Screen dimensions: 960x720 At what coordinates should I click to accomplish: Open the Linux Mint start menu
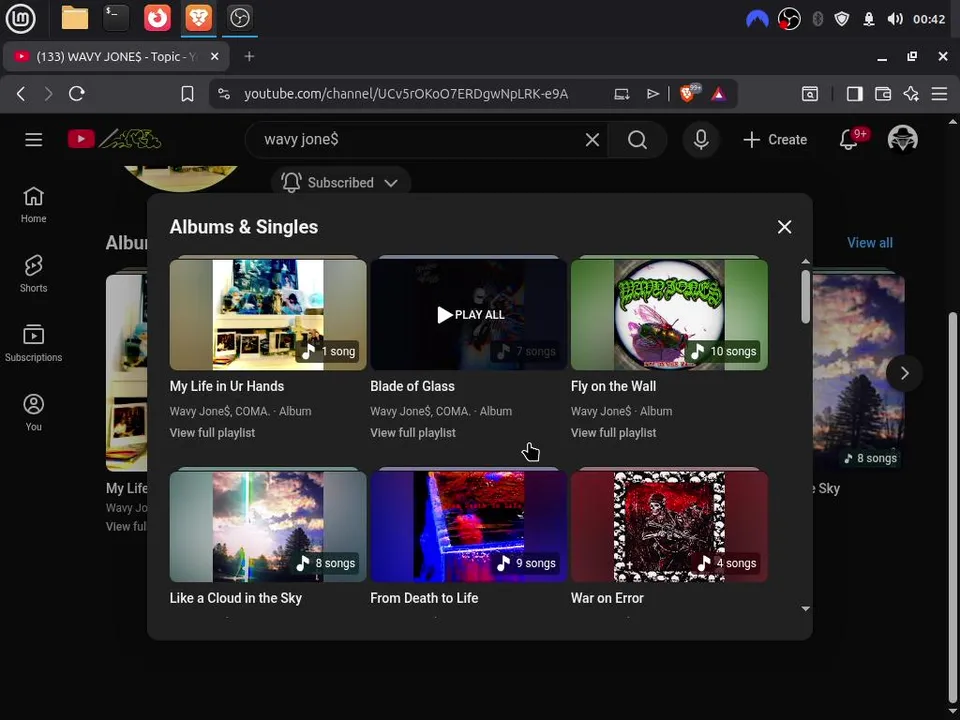(x=20, y=18)
